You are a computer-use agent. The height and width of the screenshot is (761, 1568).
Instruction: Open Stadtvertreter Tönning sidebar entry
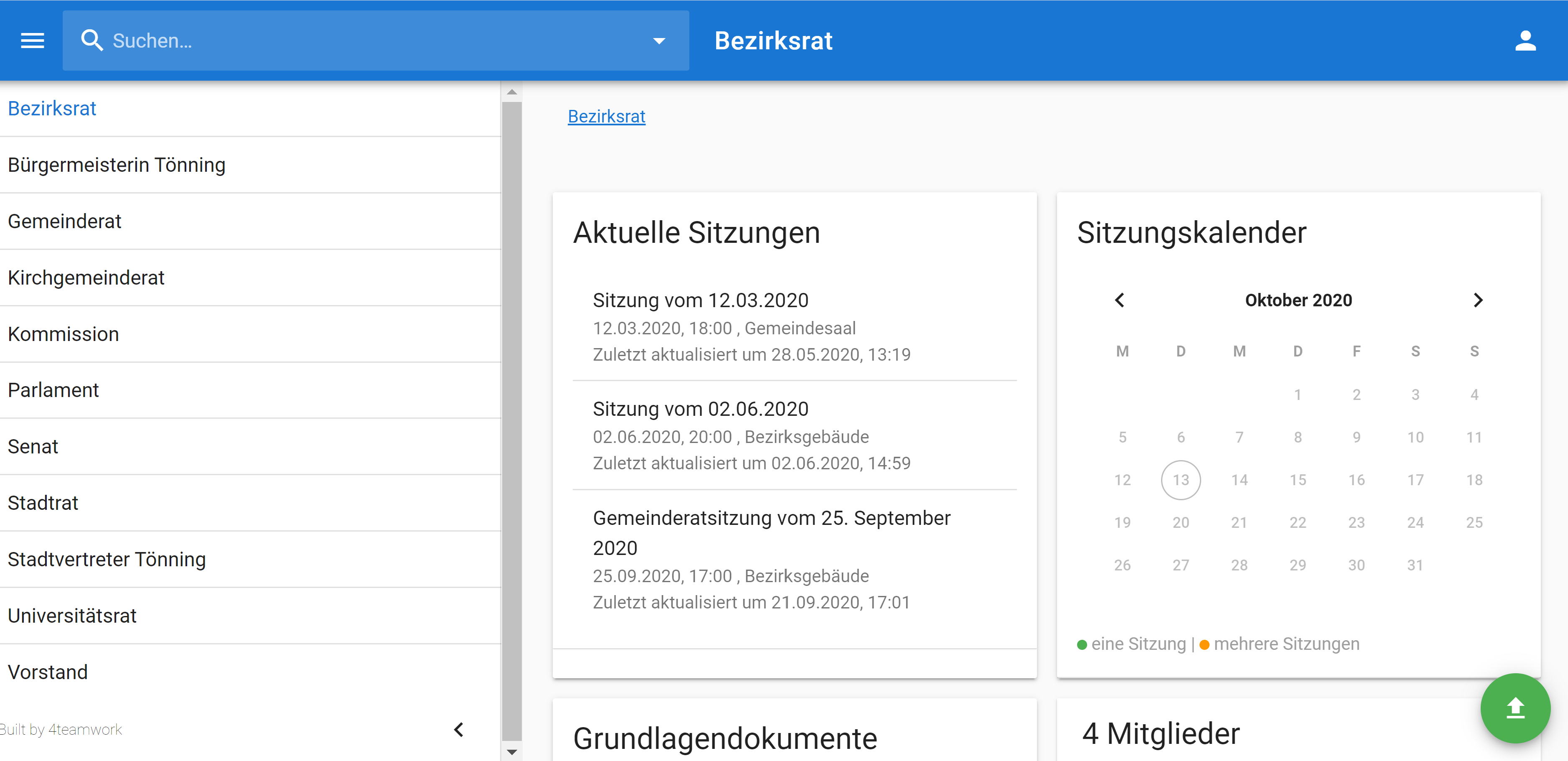click(107, 560)
